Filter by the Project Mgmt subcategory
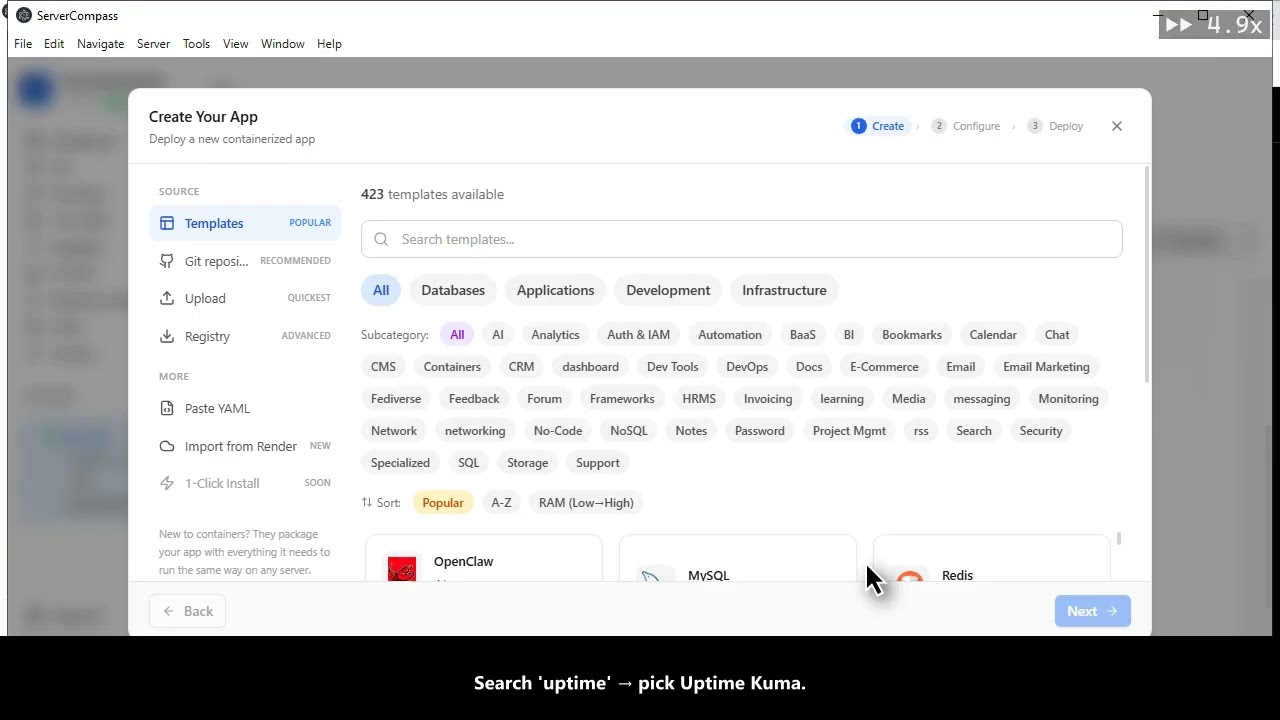This screenshot has height=720, width=1280. [849, 431]
